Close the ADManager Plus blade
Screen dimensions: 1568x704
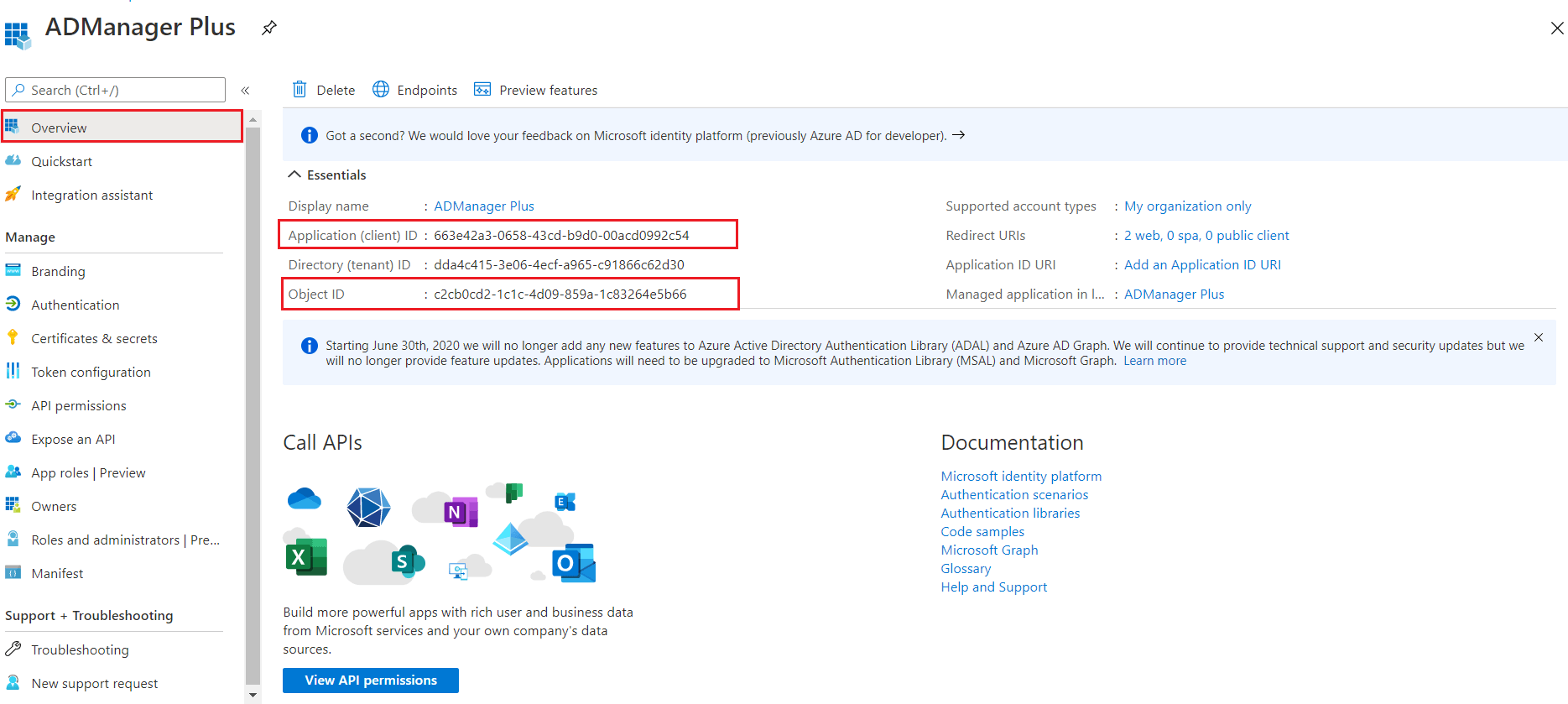pos(1557,28)
